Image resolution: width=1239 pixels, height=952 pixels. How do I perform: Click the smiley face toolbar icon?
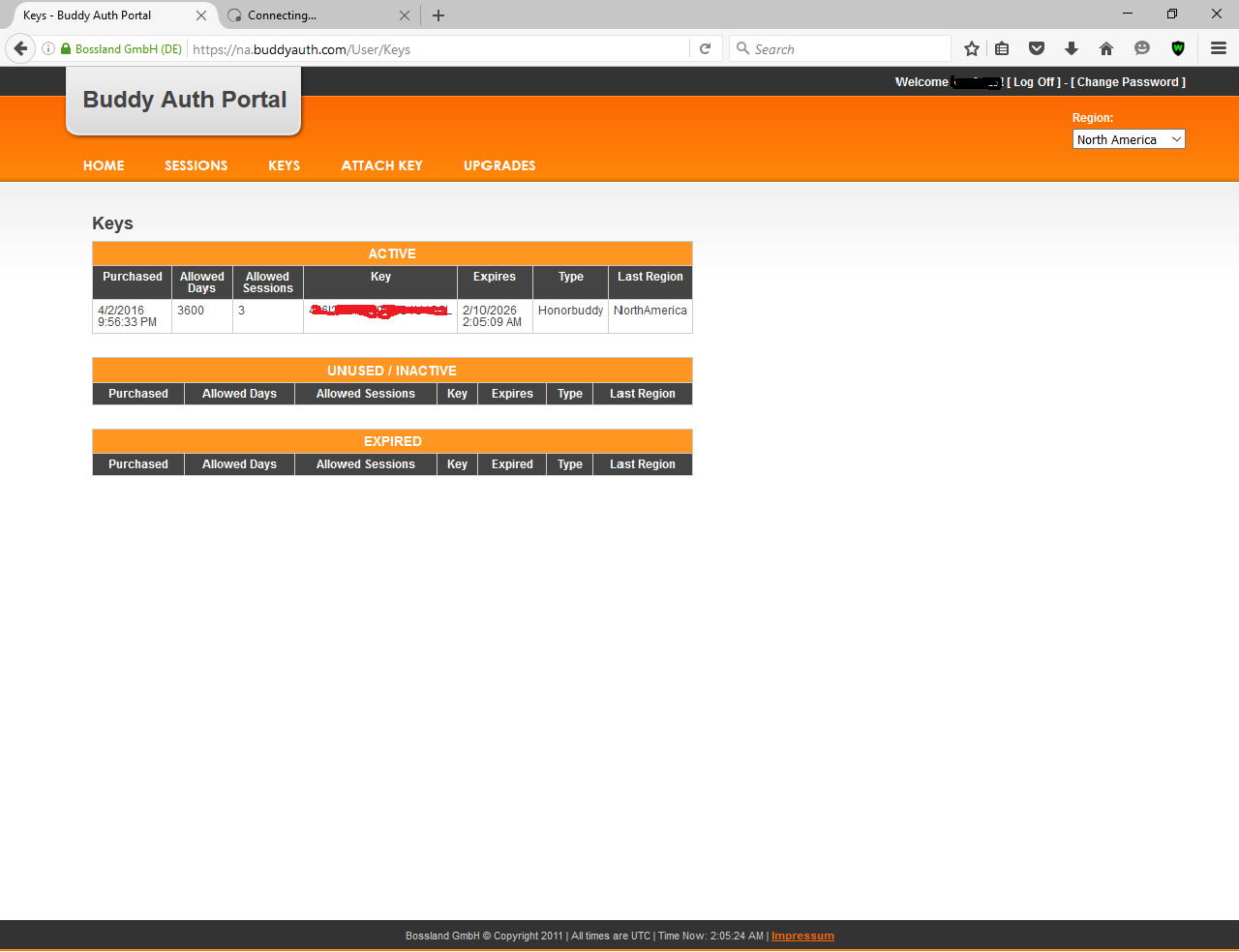point(1142,48)
